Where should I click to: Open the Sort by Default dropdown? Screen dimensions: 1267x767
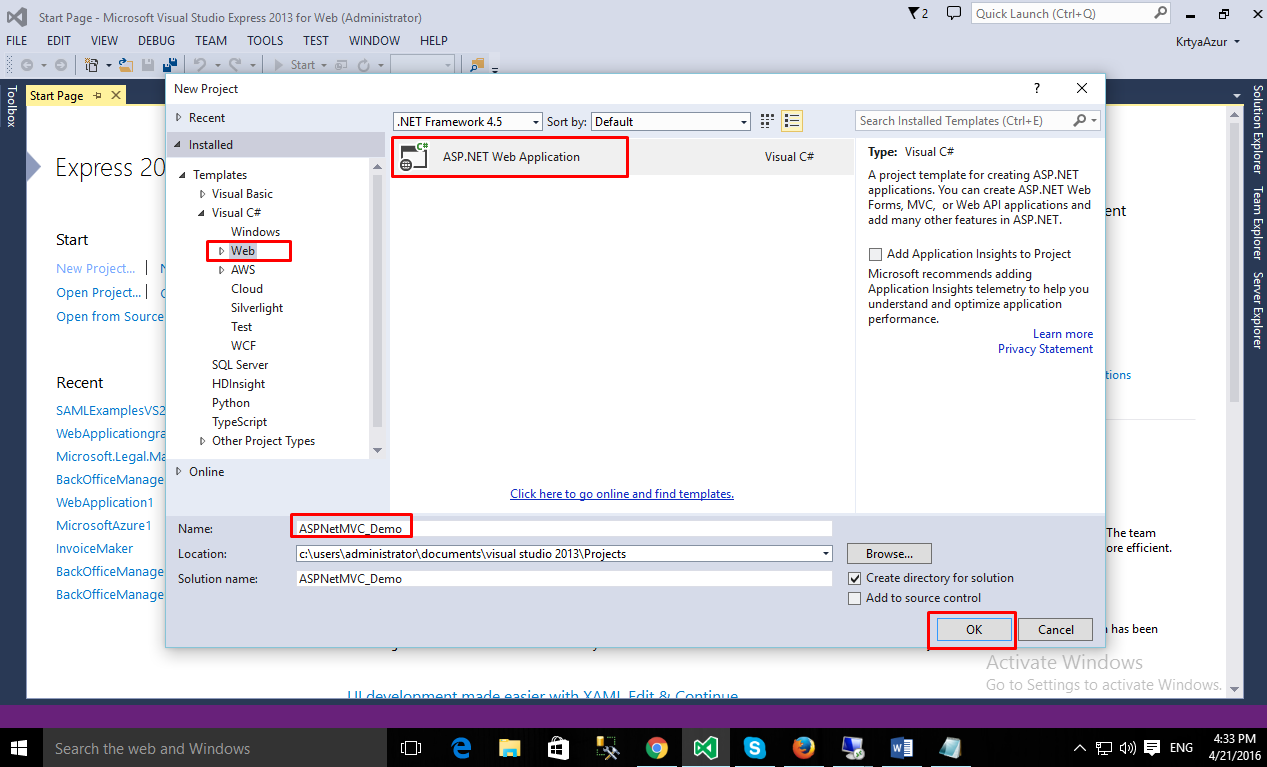670,122
